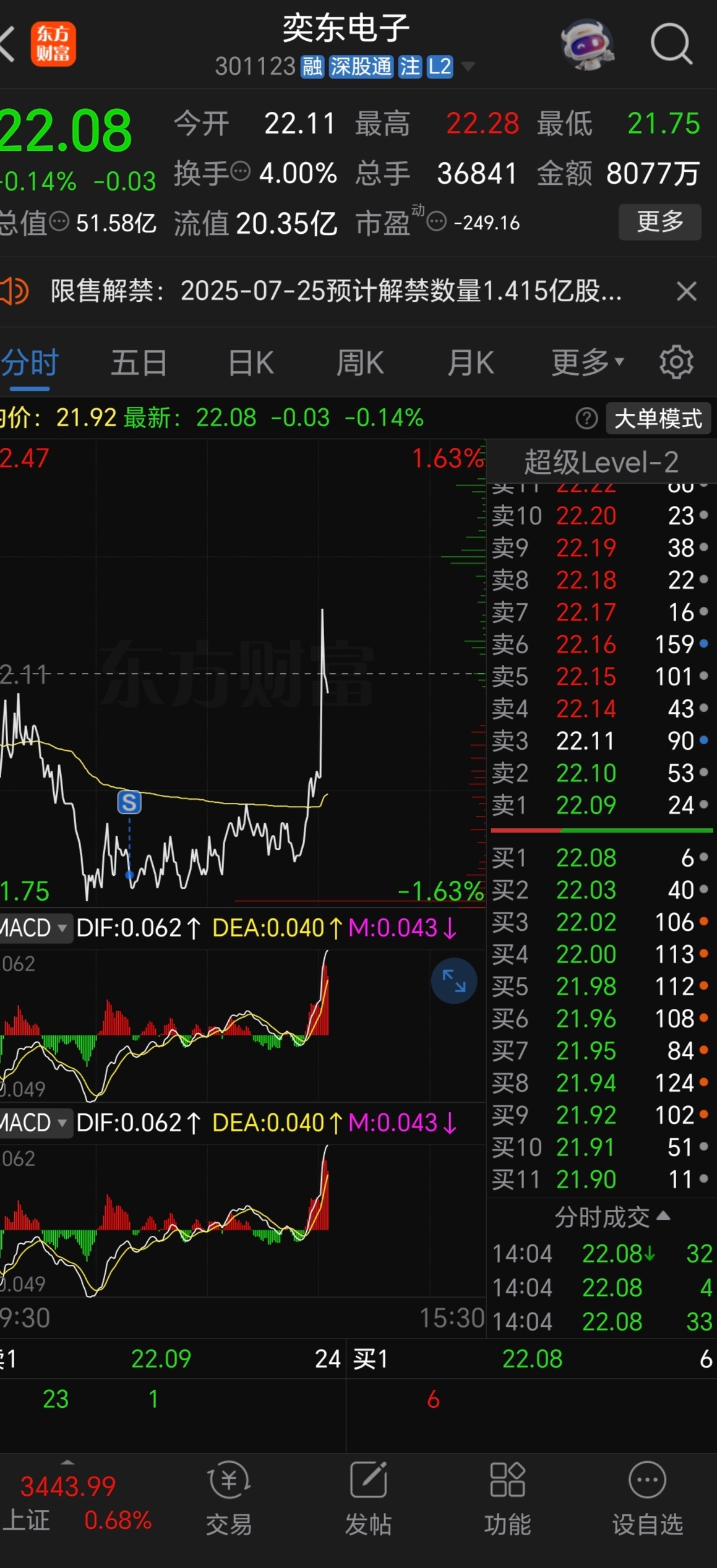This screenshot has height=1568, width=717.
Task: Open the 限售解禁 notice text
Action: click(336, 291)
